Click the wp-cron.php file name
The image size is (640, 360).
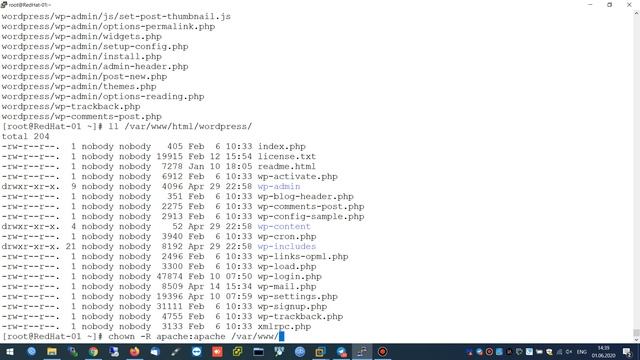click(287, 236)
